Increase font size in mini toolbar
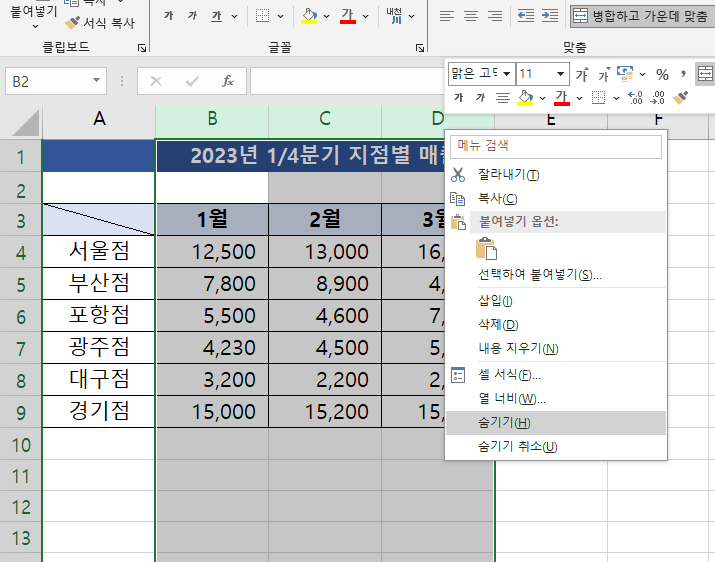The width and height of the screenshot is (715, 562). coord(582,74)
